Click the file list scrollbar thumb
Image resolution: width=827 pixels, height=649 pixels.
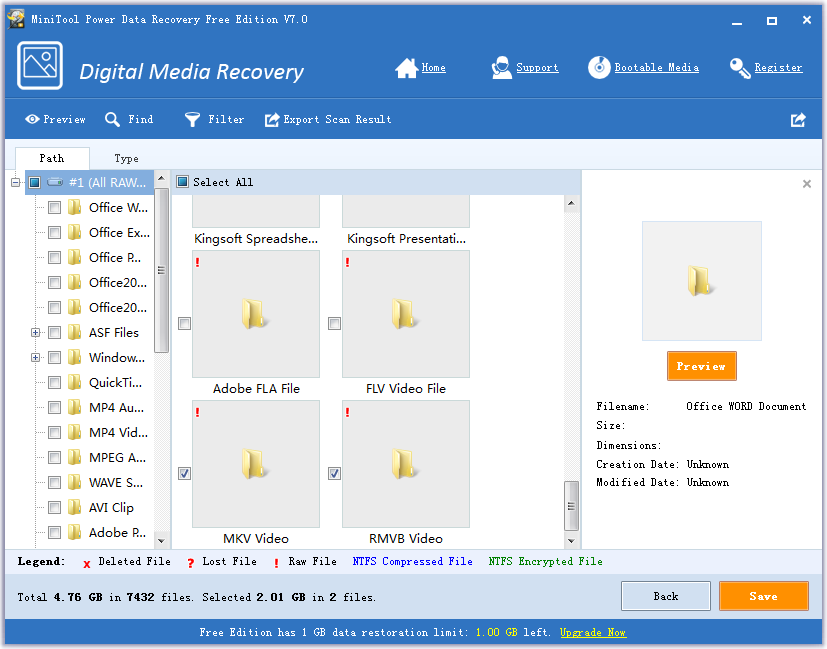pos(571,506)
